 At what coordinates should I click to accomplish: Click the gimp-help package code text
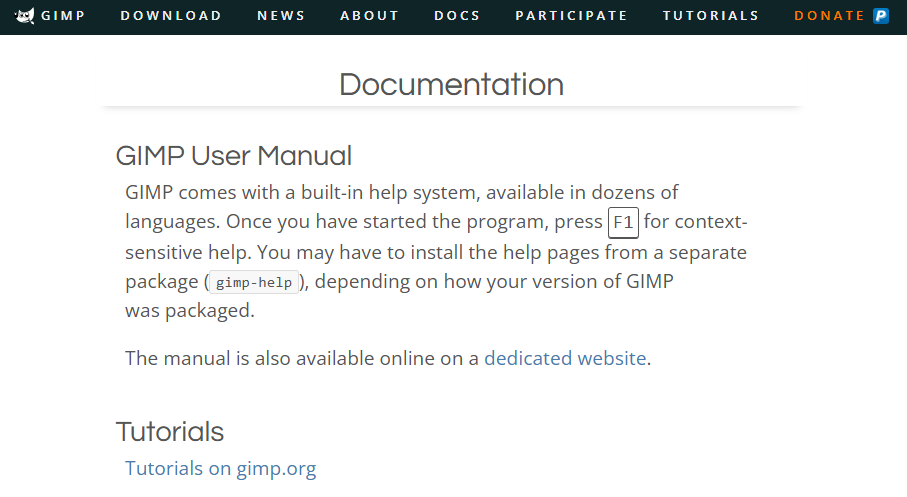tap(254, 282)
